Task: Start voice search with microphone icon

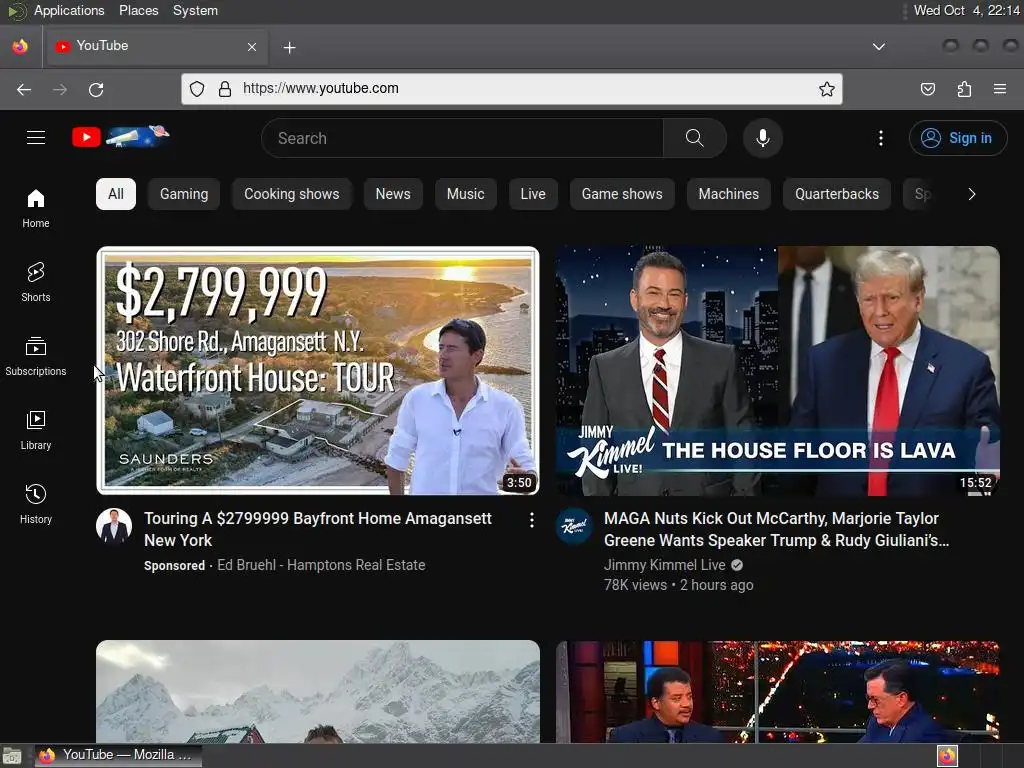Action: tap(762, 138)
